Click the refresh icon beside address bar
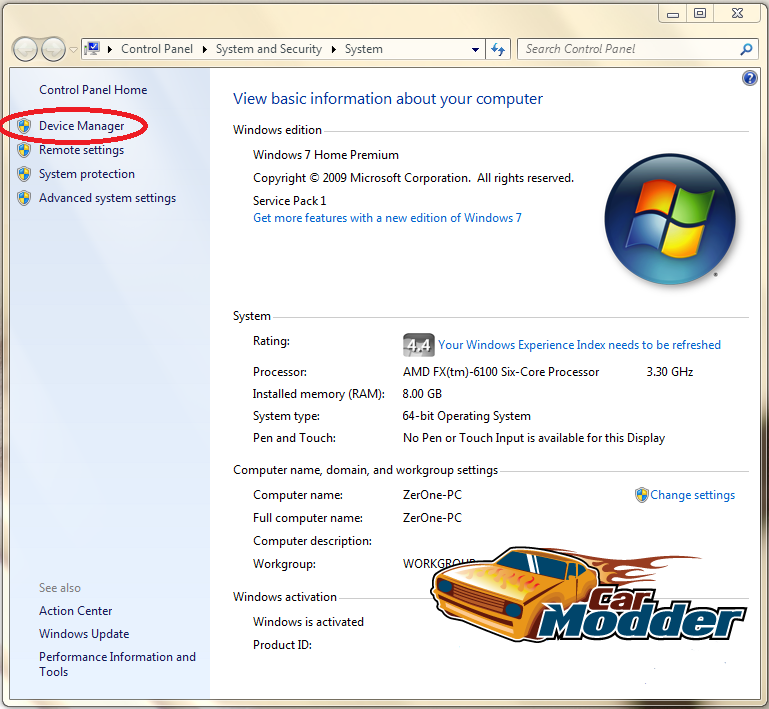 [x=498, y=49]
